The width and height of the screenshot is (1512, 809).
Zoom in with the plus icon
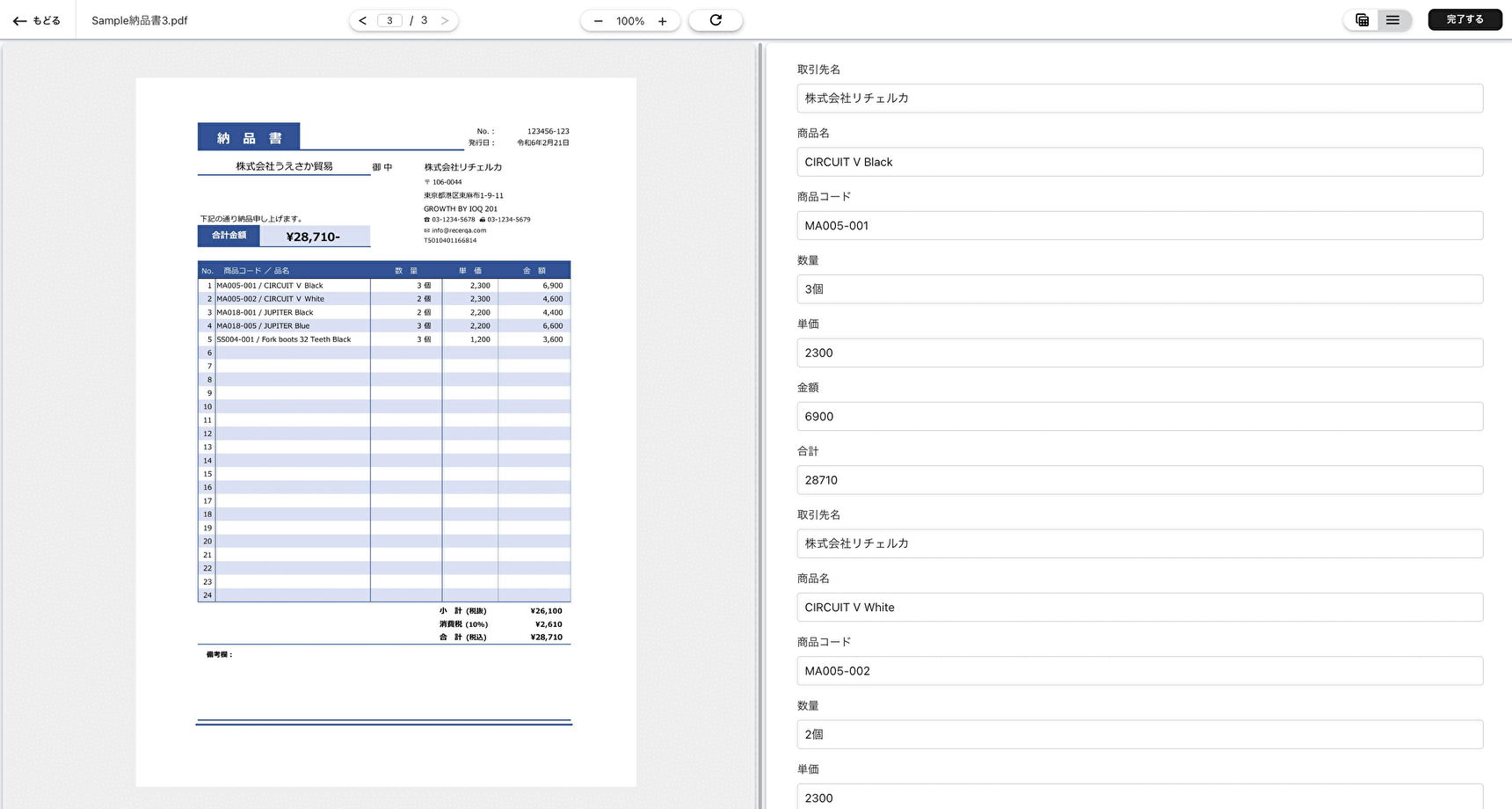[x=663, y=21]
